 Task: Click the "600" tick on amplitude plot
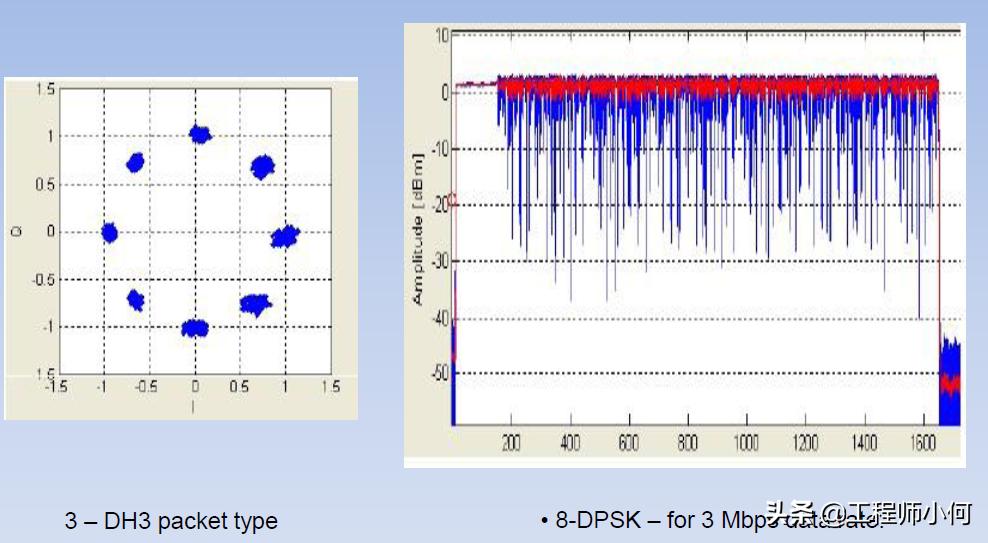pyautogui.click(x=629, y=443)
